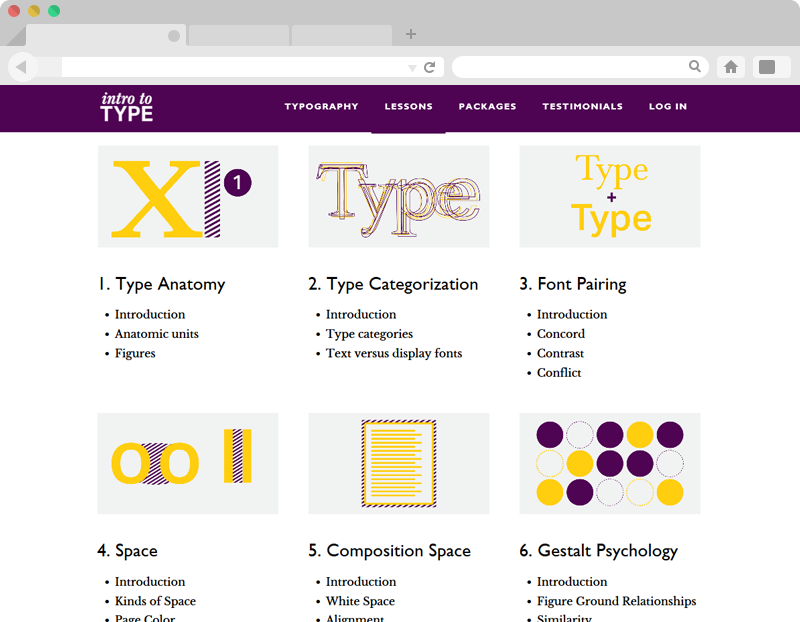The width and height of the screenshot is (800, 622).
Task: Click the browser back arrow button
Action: coord(22,67)
